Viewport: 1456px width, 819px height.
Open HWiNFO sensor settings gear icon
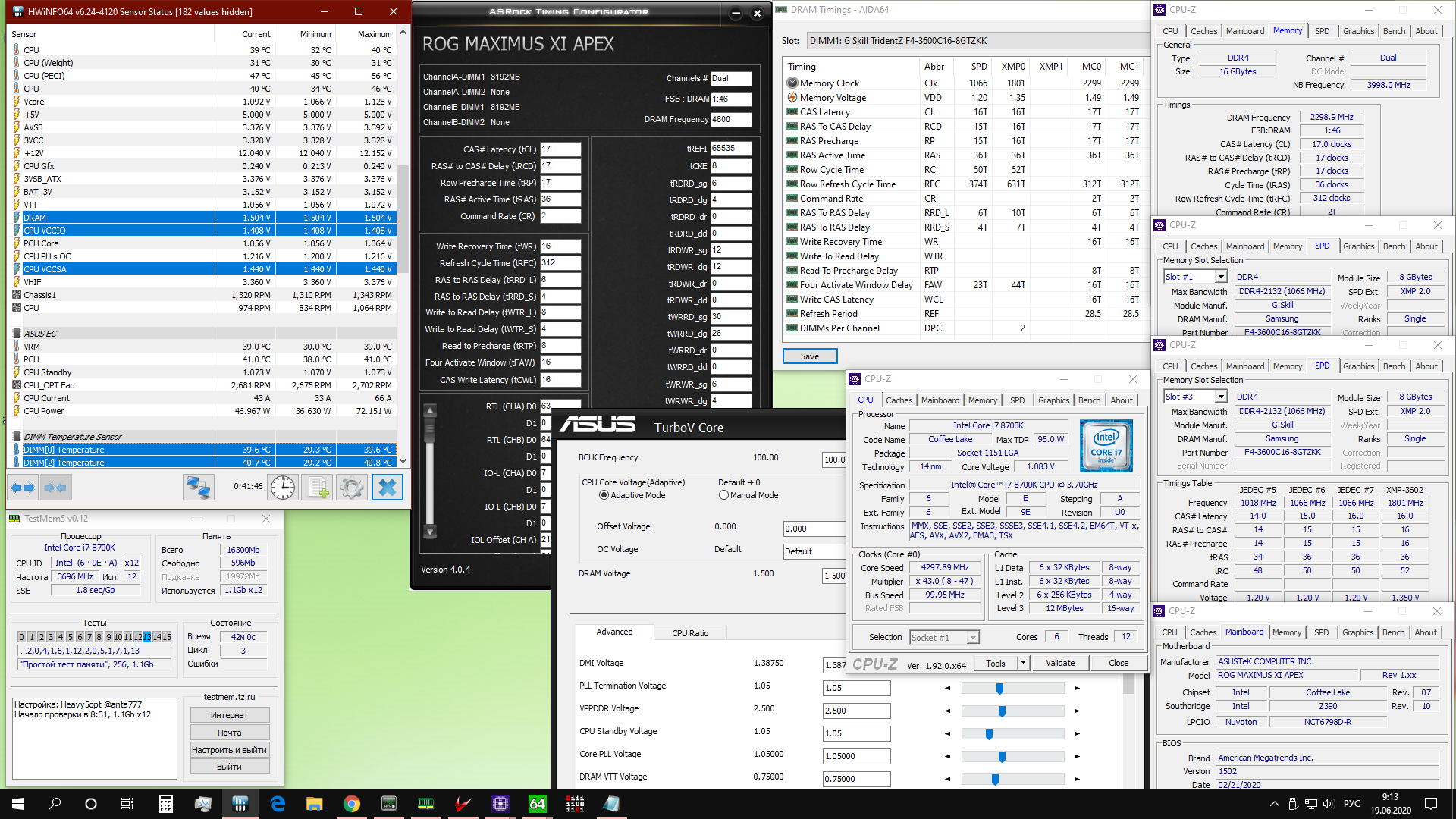[351, 488]
